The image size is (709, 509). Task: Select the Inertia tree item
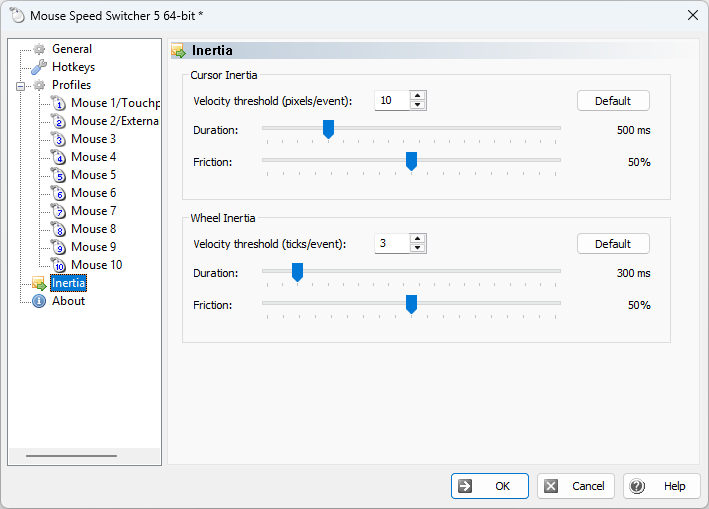pos(68,283)
